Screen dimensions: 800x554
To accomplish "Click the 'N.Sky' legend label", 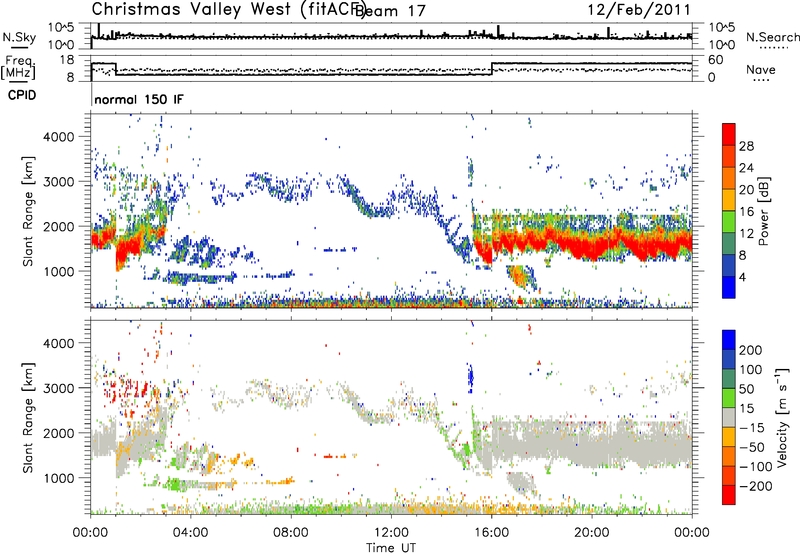I will [x=19, y=37].
